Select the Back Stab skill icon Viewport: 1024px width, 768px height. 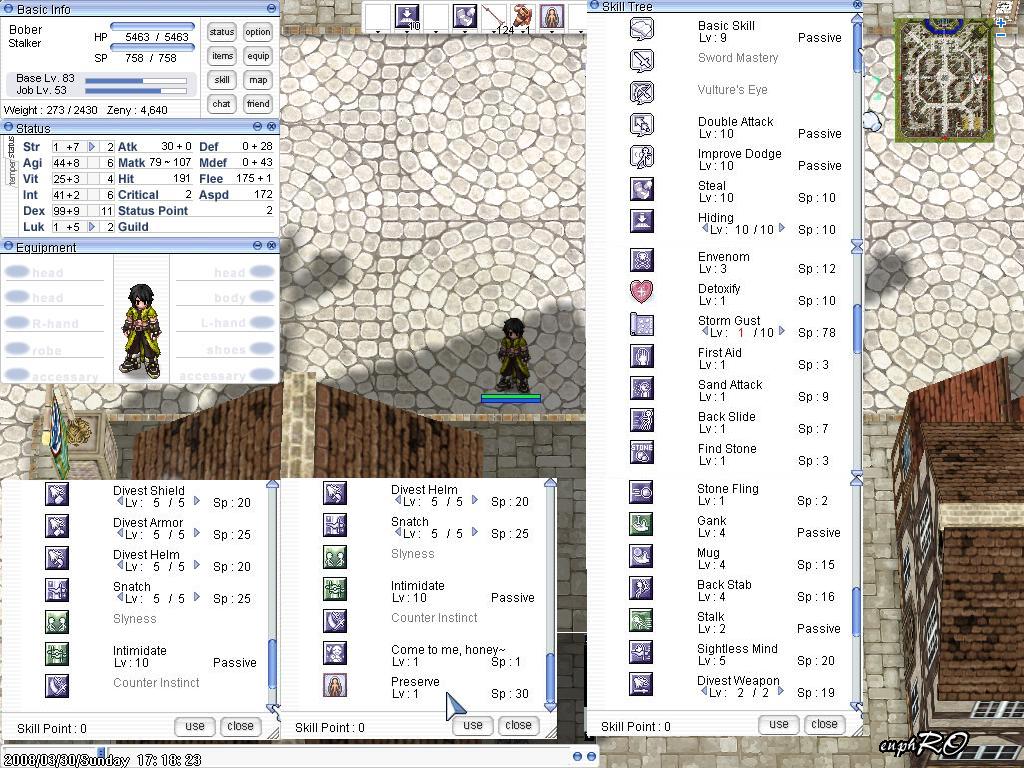point(641,588)
